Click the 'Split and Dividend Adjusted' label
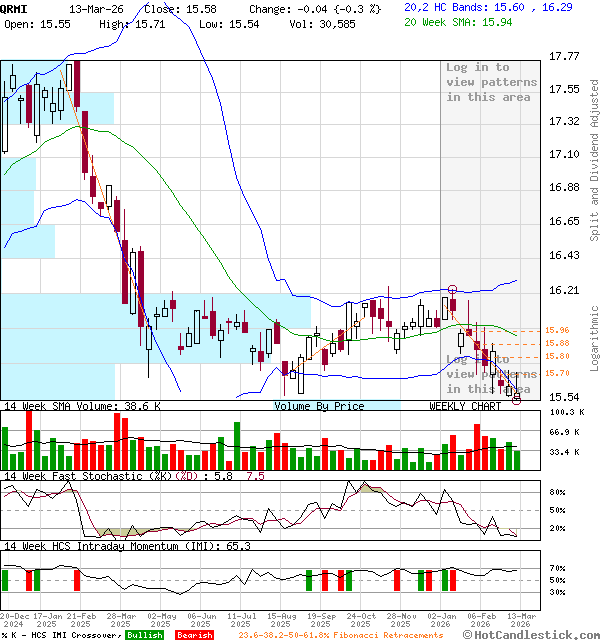Viewport: 600px width, 640px height. click(x=594, y=160)
